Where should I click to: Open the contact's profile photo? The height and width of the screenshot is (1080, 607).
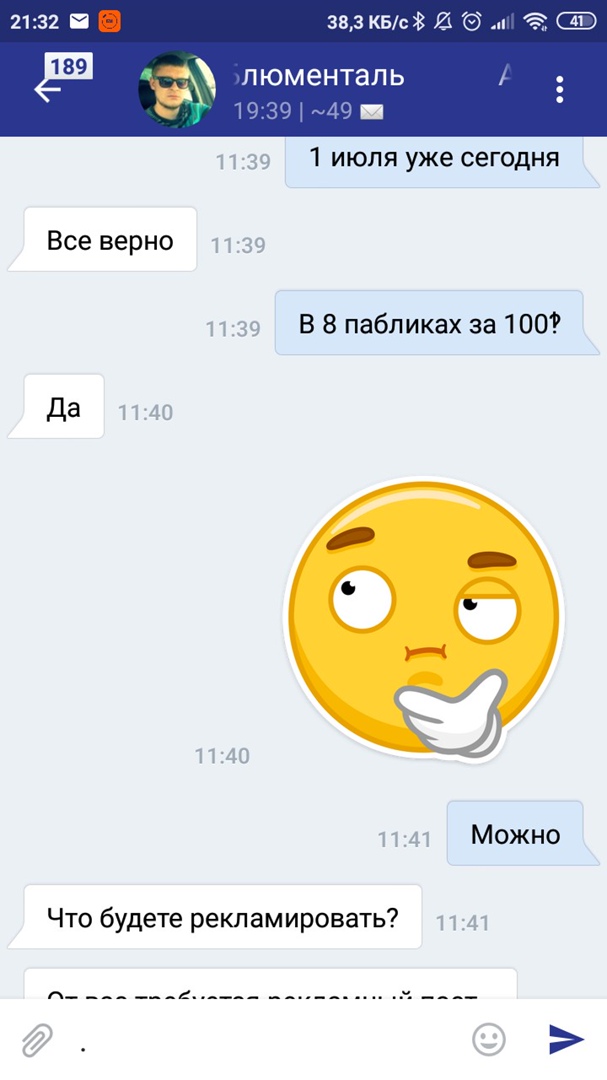point(177,90)
